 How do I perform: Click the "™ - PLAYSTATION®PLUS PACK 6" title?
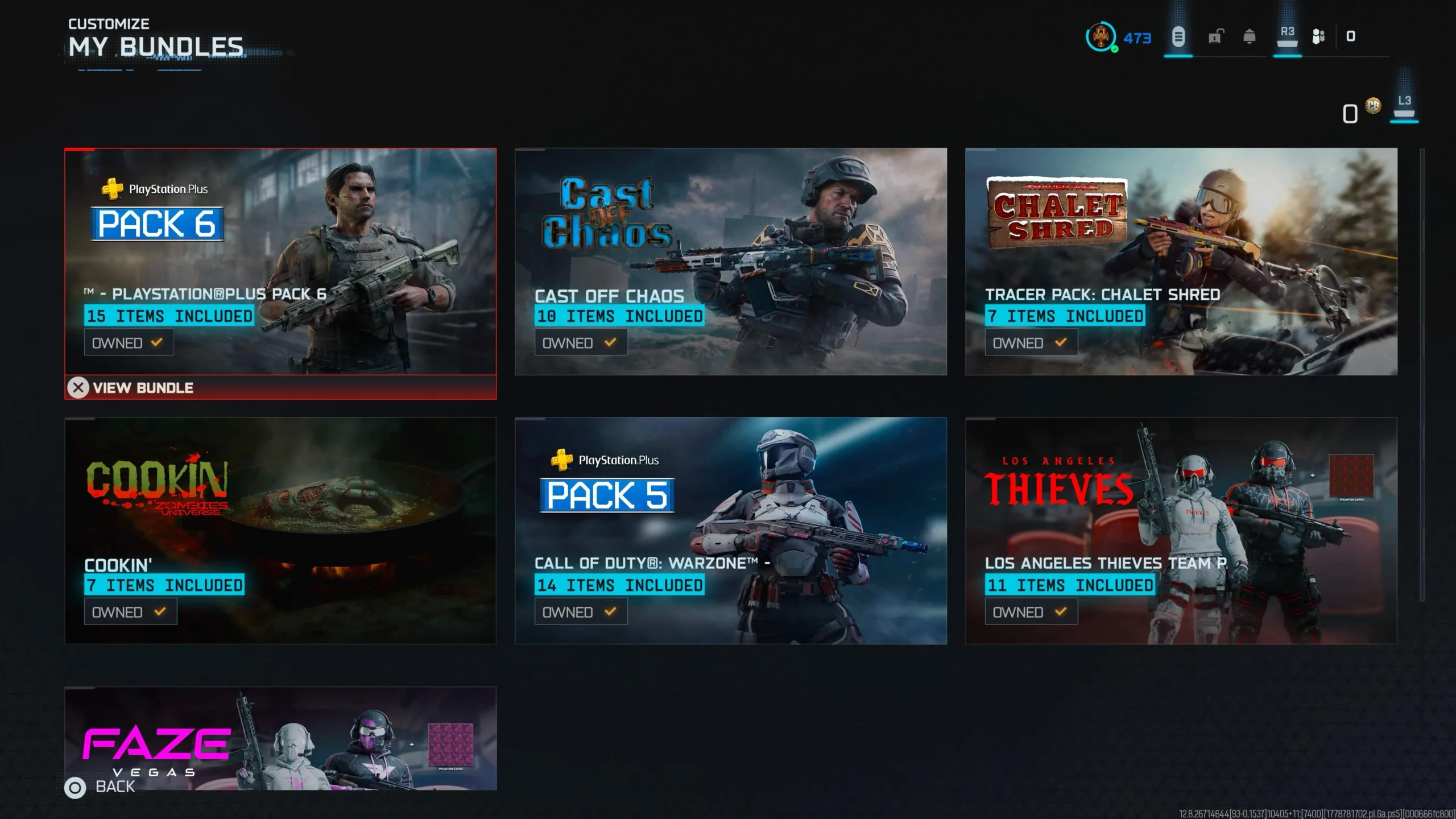click(205, 294)
